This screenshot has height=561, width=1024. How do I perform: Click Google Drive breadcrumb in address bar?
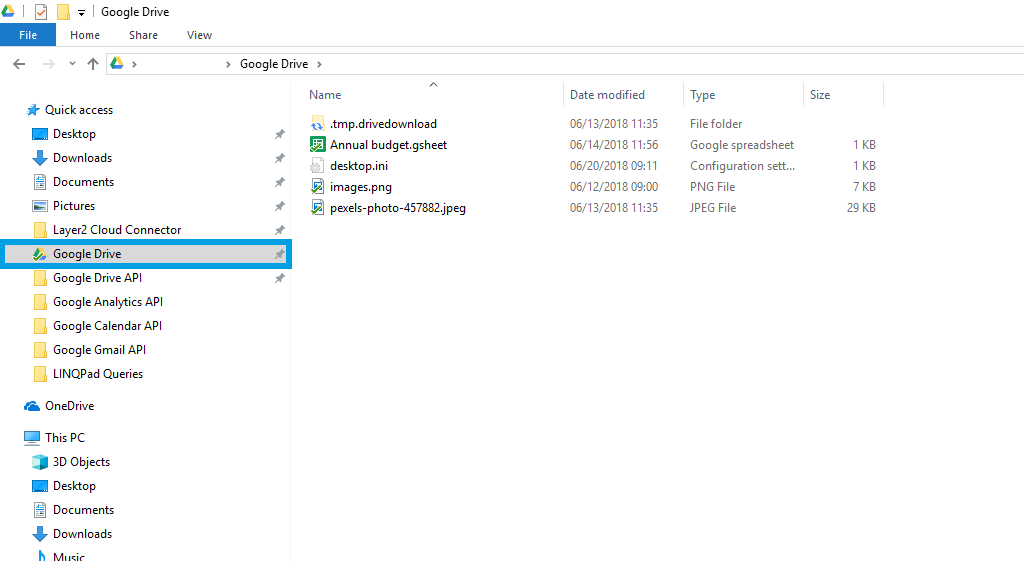(274, 64)
